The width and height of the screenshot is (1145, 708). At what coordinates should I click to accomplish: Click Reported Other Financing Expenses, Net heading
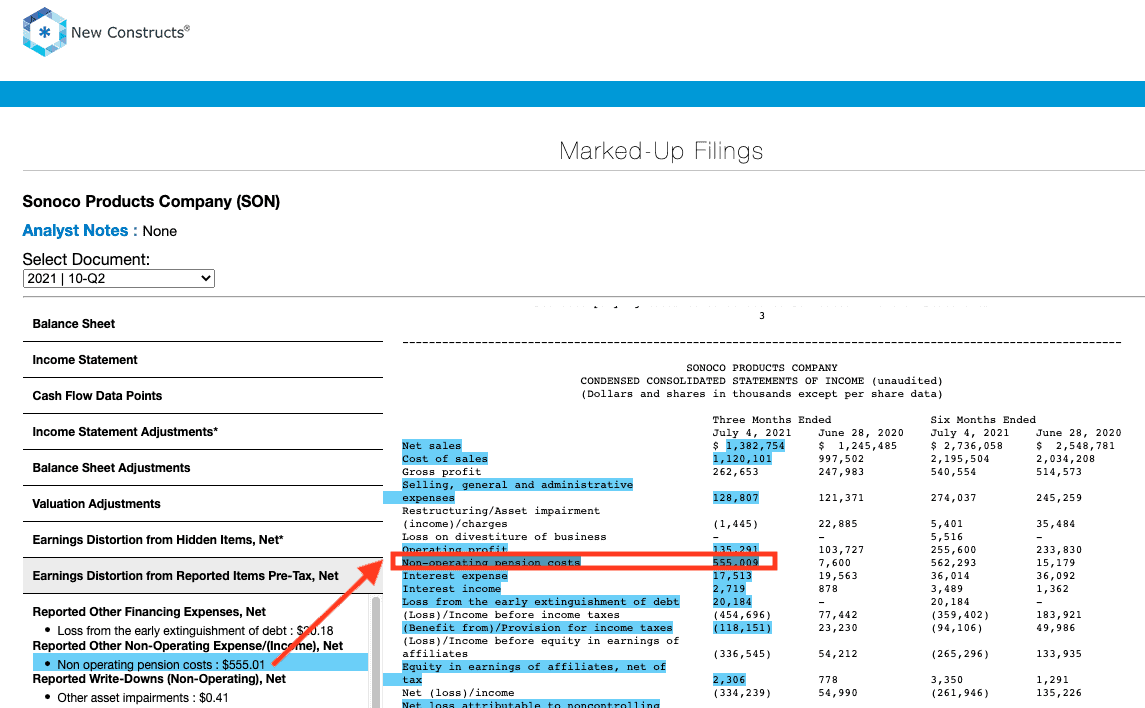tap(149, 612)
